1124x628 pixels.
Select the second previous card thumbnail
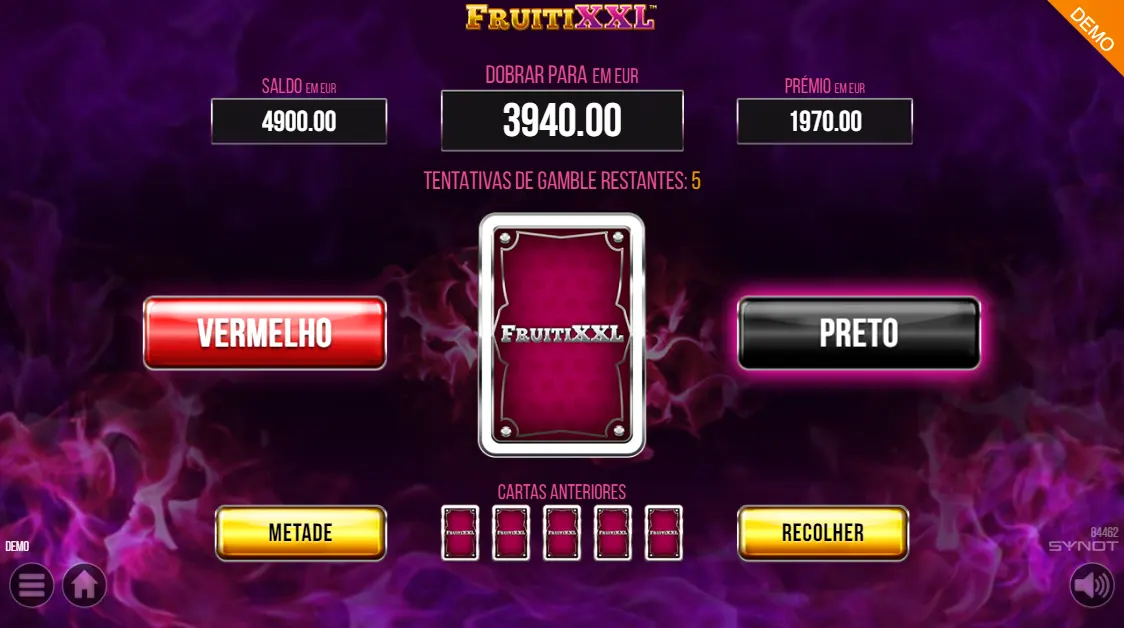[x=511, y=533]
